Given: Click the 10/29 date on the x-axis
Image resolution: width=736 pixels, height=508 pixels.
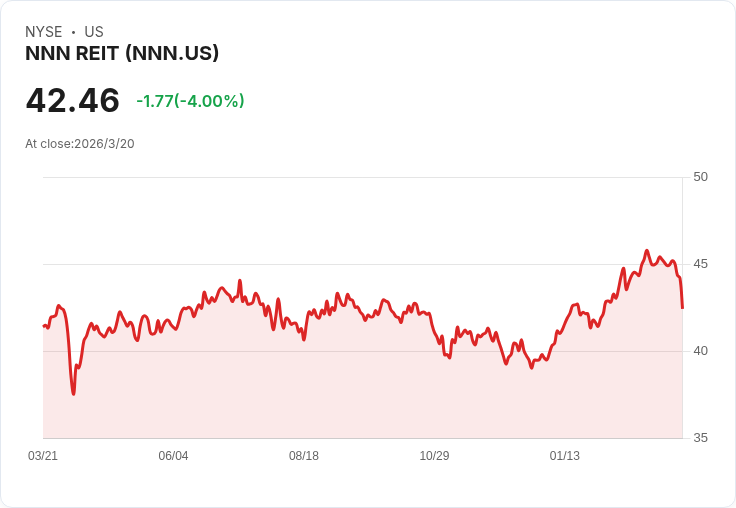Looking at the screenshot, I should click(434, 455).
